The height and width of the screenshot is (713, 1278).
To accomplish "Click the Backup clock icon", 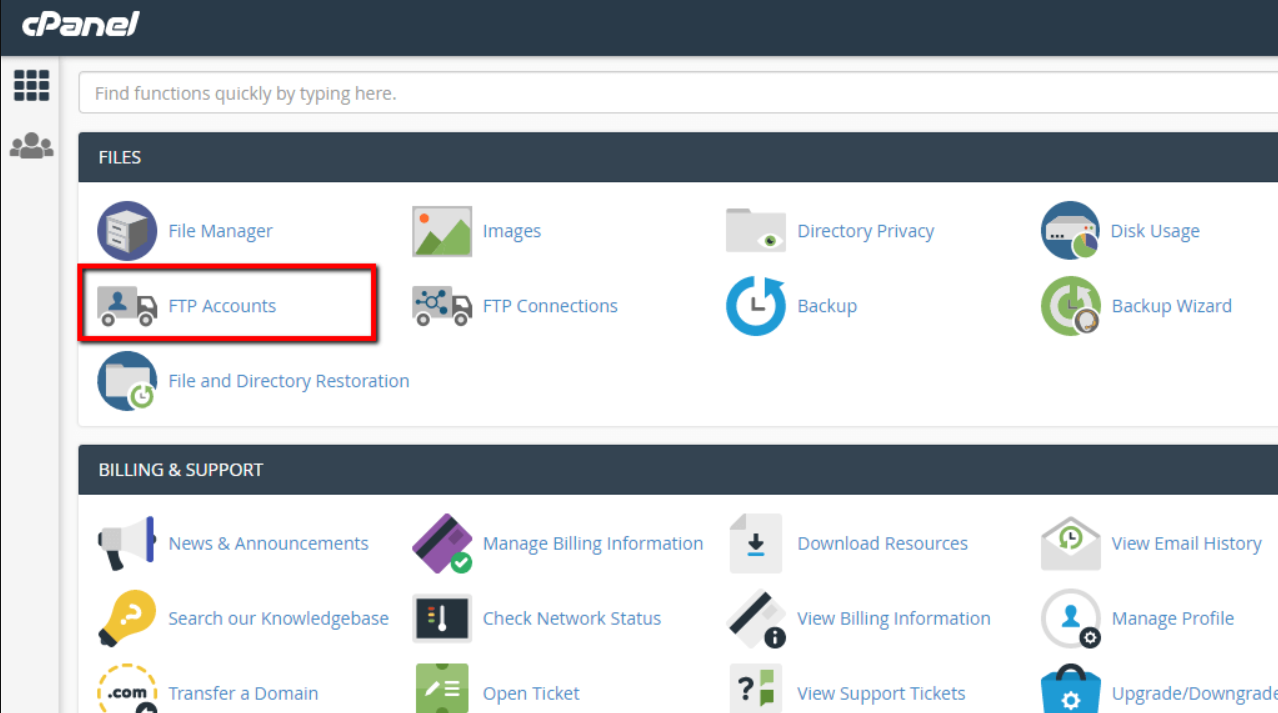I will point(756,306).
